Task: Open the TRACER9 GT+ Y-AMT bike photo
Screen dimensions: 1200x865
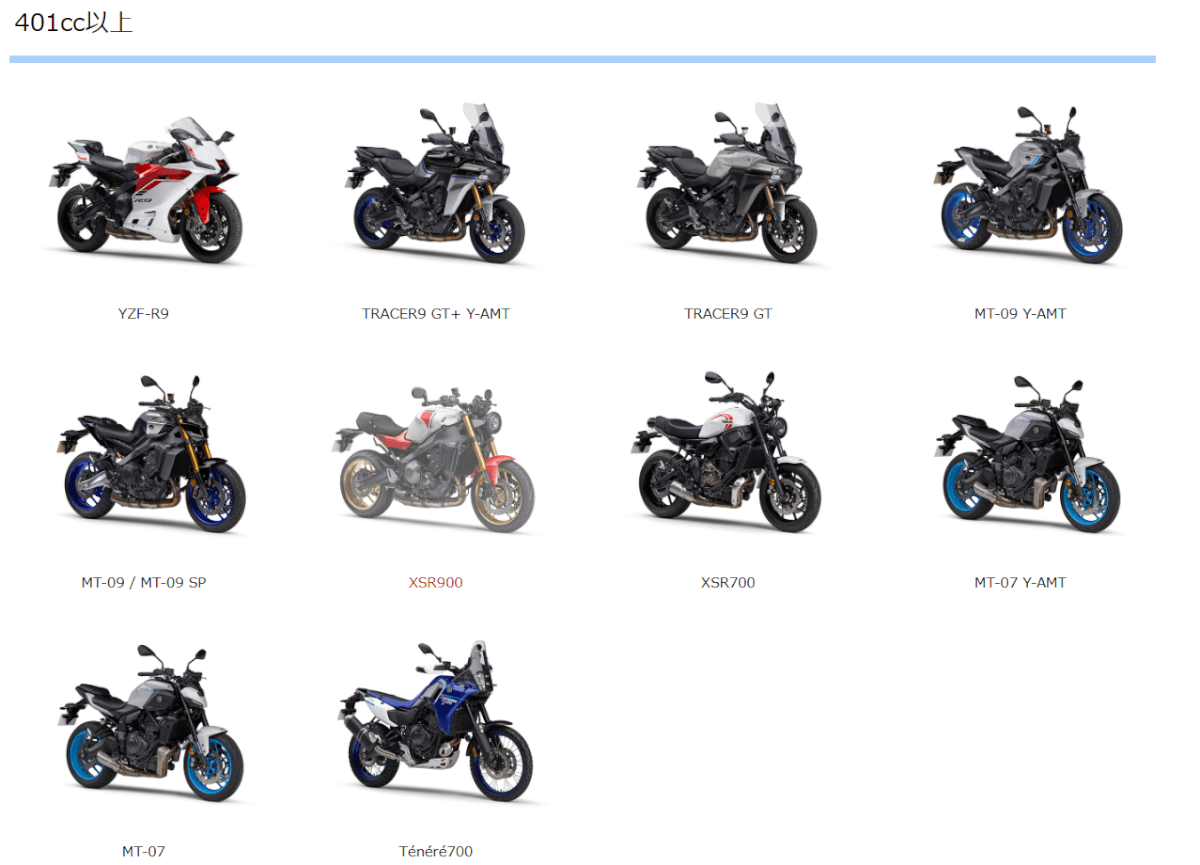Action: pyautogui.click(x=436, y=185)
